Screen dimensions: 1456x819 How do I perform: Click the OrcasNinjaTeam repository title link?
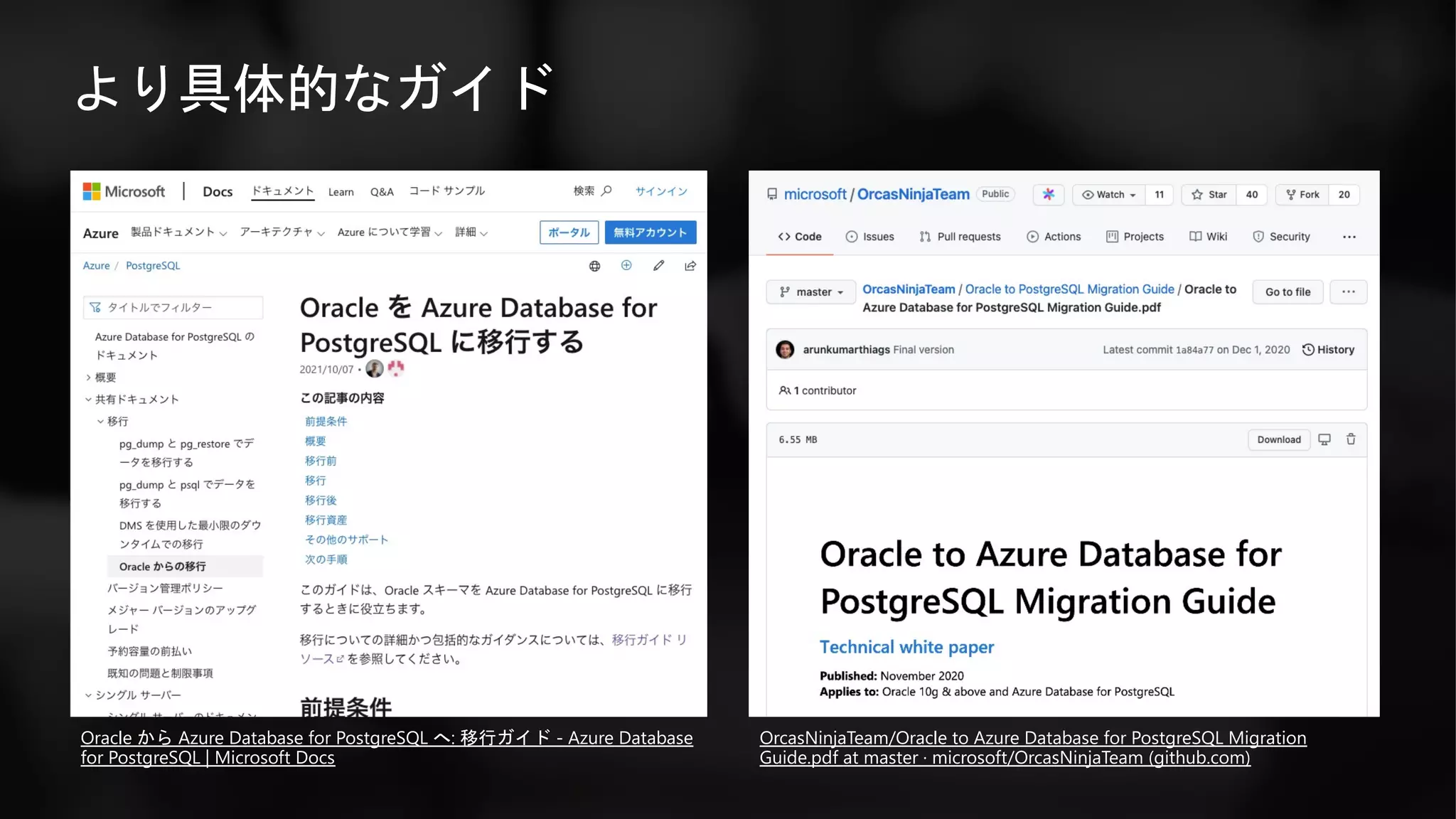(x=913, y=194)
